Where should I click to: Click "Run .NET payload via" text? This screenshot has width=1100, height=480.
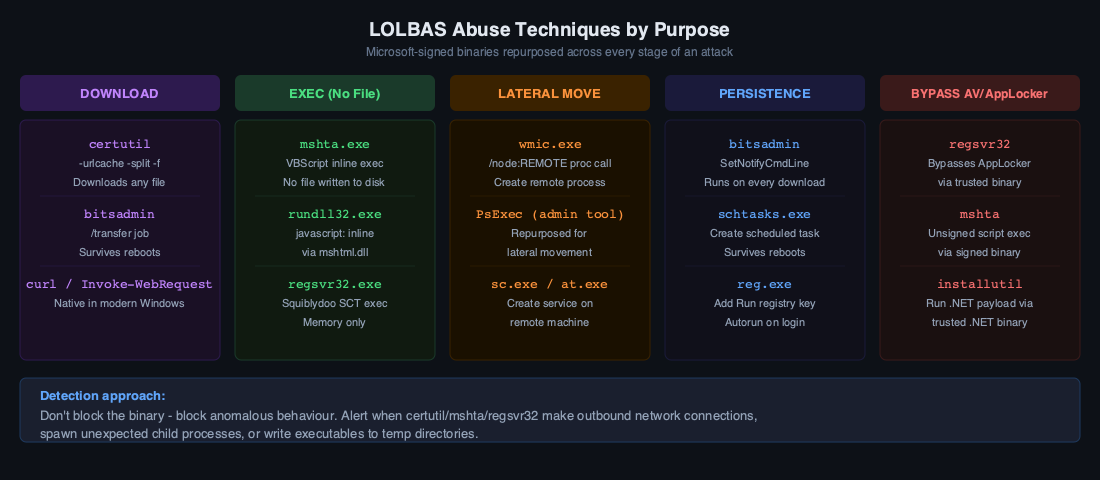(x=979, y=303)
